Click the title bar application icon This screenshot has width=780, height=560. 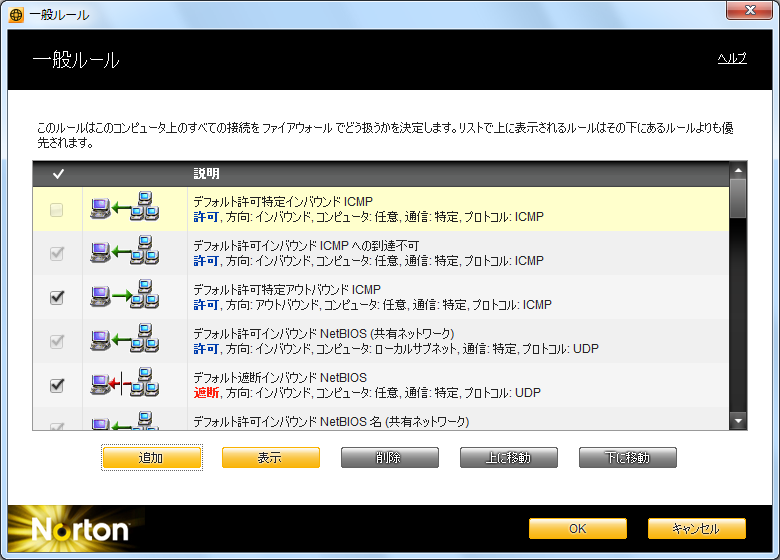[16, 15]
